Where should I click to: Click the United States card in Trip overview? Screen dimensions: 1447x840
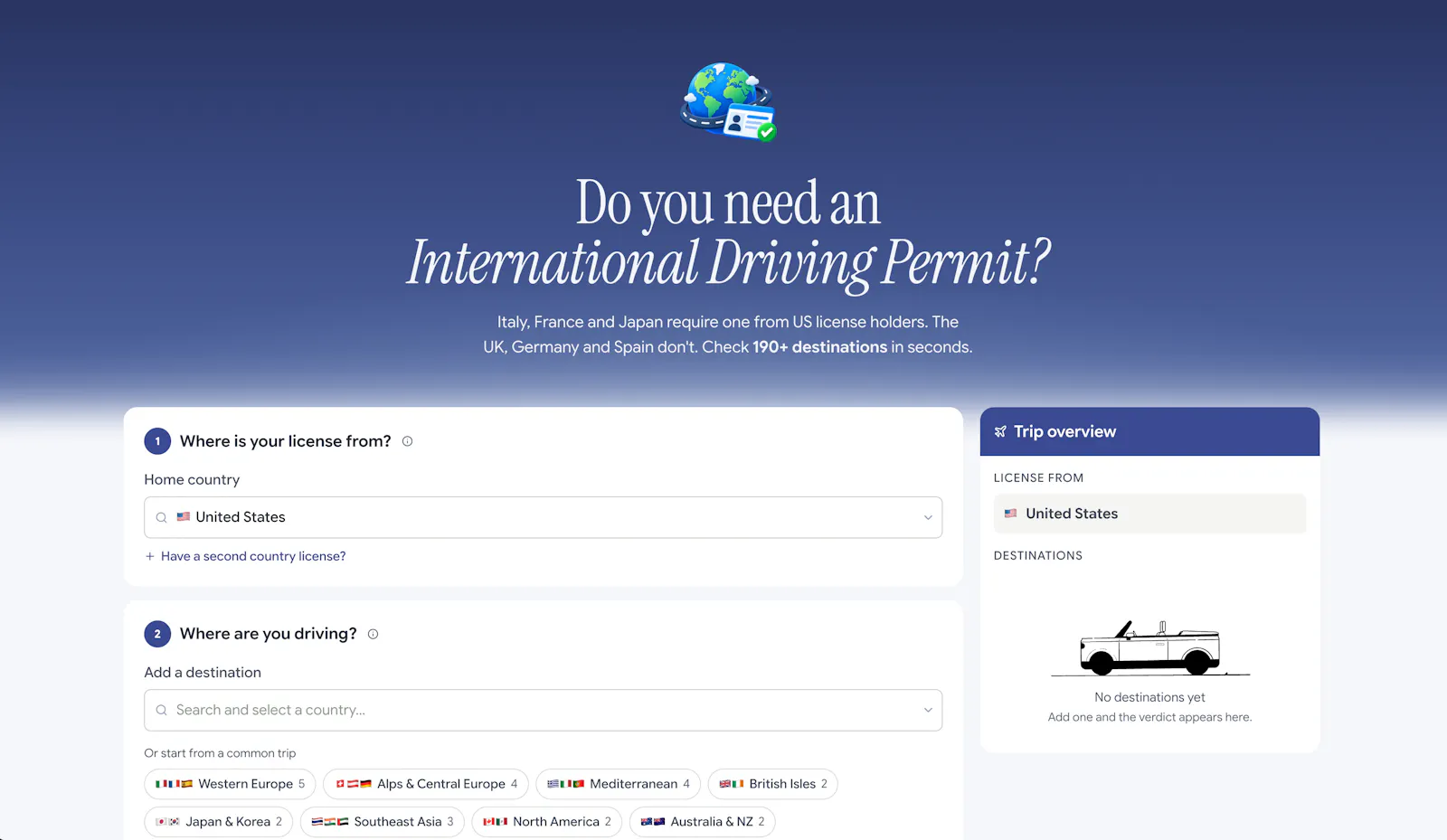point(1149,514)
